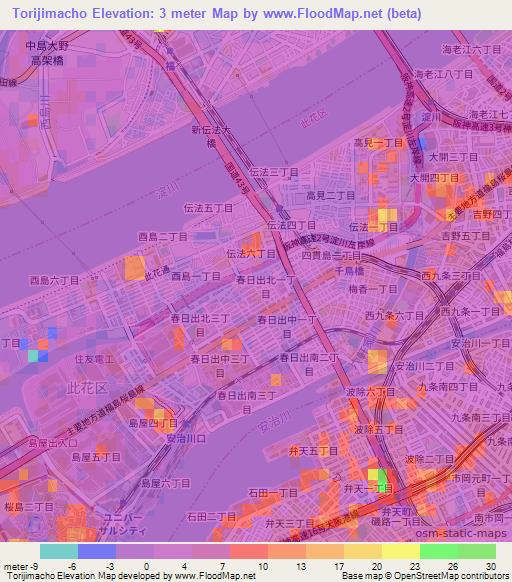Screen dimensions: 512x582
Task: Click the 弁天五丁目 map label
Action: (x=313, y=451)
